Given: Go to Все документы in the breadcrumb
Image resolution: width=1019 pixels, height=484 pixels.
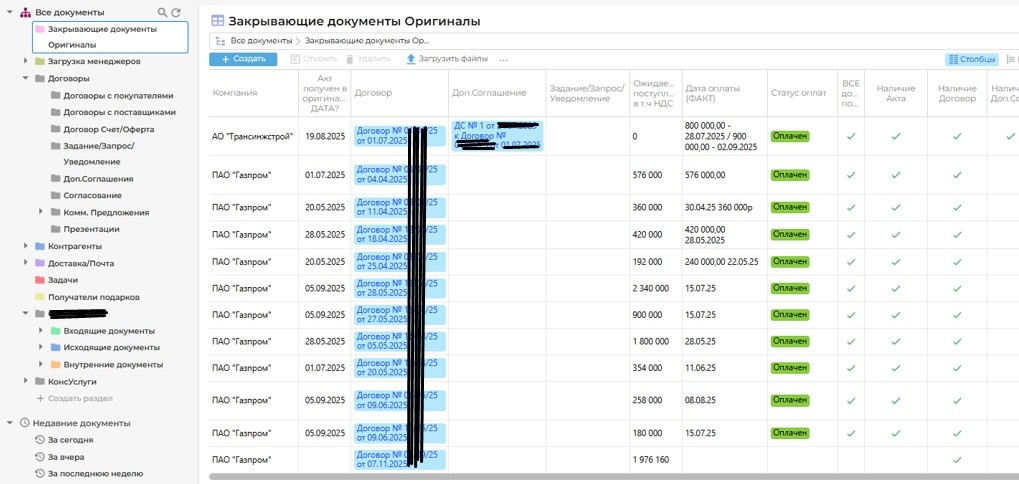Looking at the screenshot, I should 261,40.
